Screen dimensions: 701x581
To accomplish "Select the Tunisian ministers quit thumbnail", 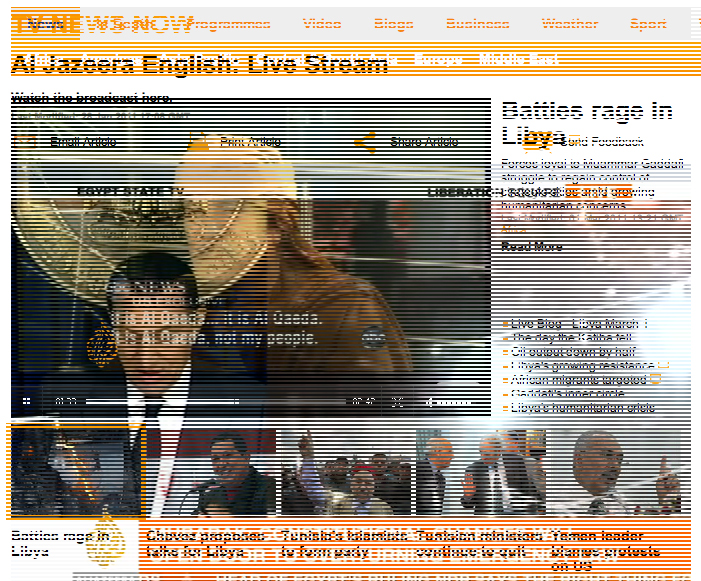I will tap(481, 472).
